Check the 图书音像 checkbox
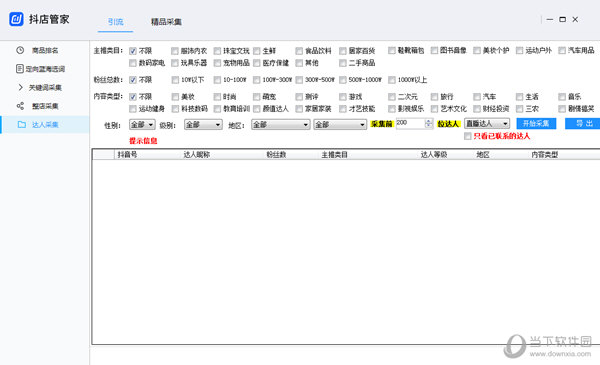The width and height of the screenshot is (600, 365). pos(434,51)
